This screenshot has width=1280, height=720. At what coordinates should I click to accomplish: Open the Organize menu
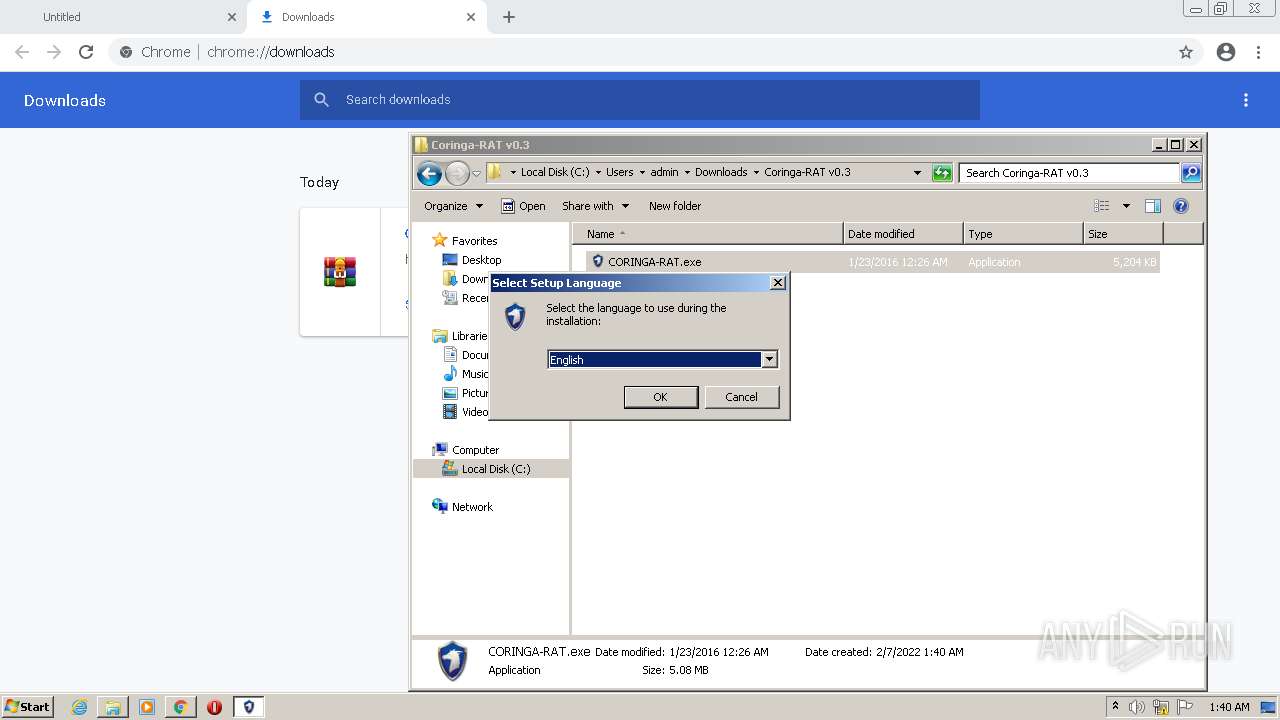[x=453, y=206]
